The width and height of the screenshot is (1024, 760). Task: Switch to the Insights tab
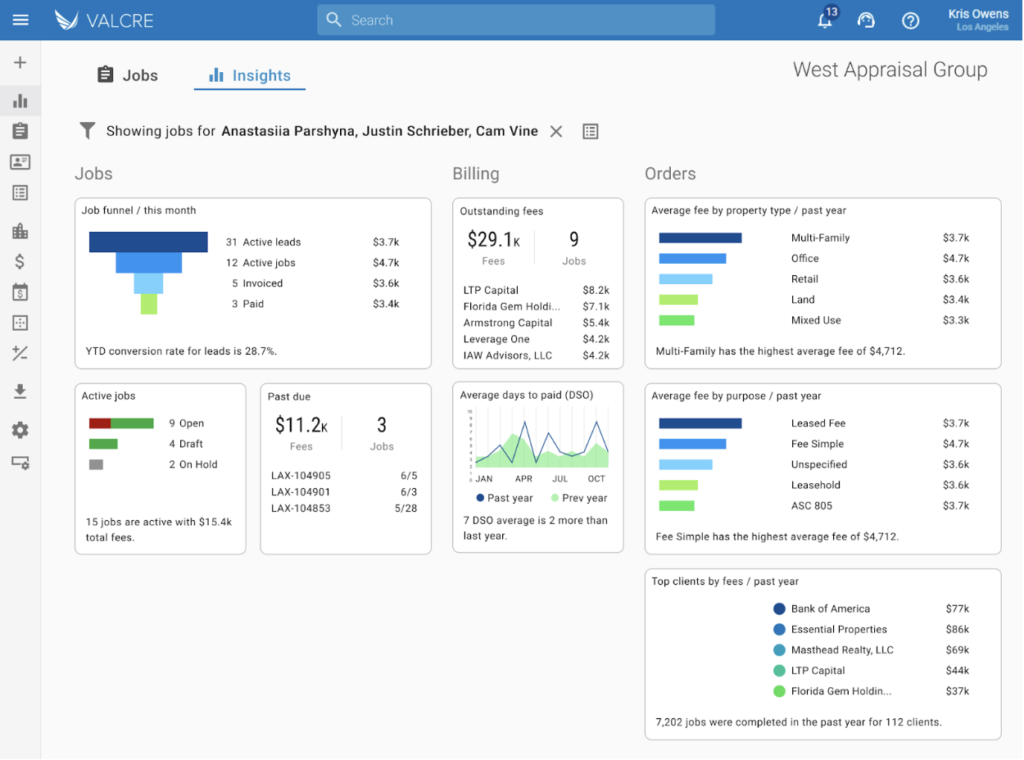[x=249, y=75]
